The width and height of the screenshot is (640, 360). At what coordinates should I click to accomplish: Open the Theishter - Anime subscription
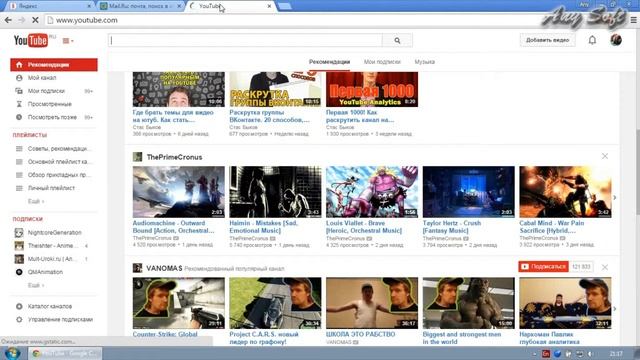pyautogui.click(x=54, y=246)
